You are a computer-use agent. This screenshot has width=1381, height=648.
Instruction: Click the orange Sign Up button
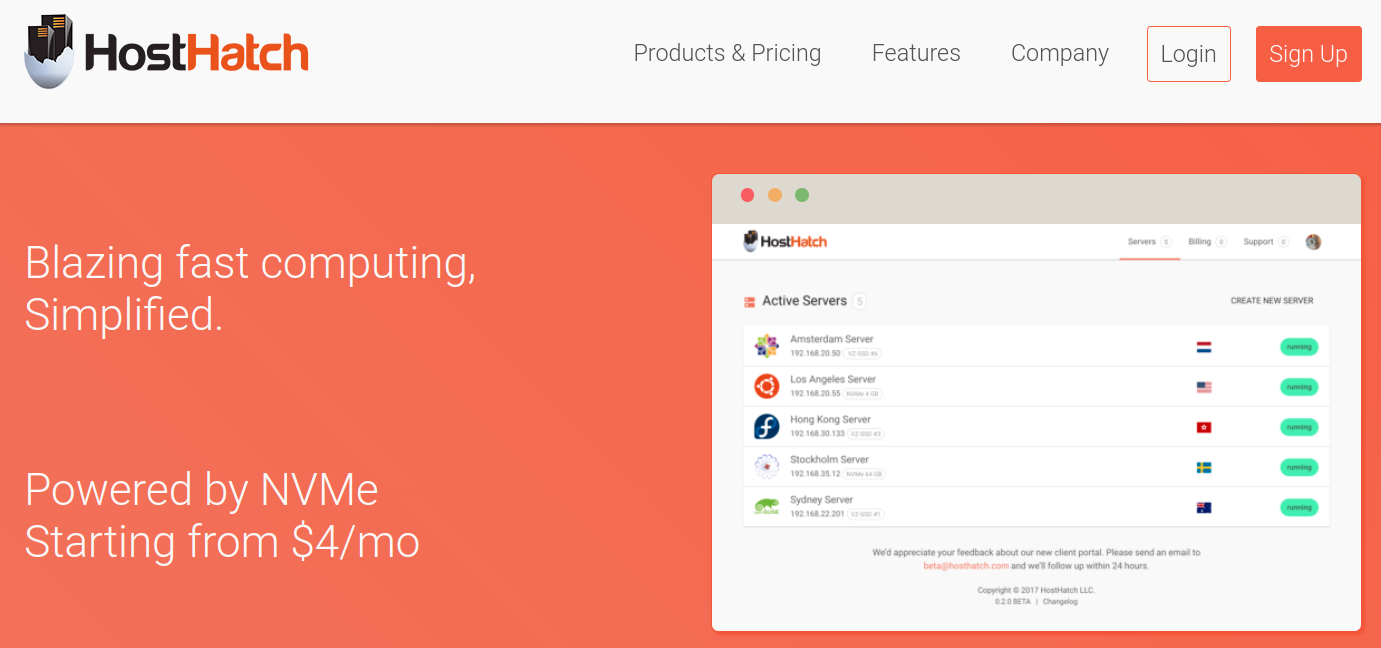click(1309, 54)
